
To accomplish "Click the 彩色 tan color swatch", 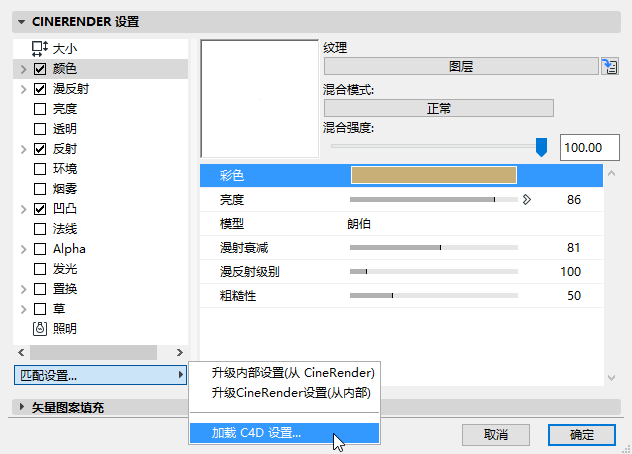I will (x=434, y=175).
